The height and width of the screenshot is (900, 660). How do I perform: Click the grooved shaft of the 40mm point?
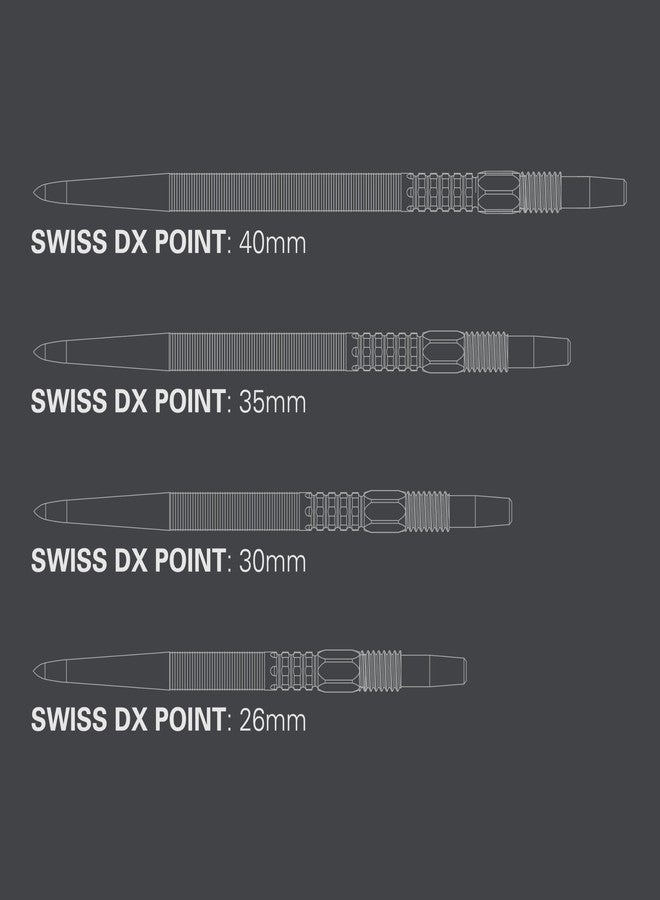coord(288,192)
